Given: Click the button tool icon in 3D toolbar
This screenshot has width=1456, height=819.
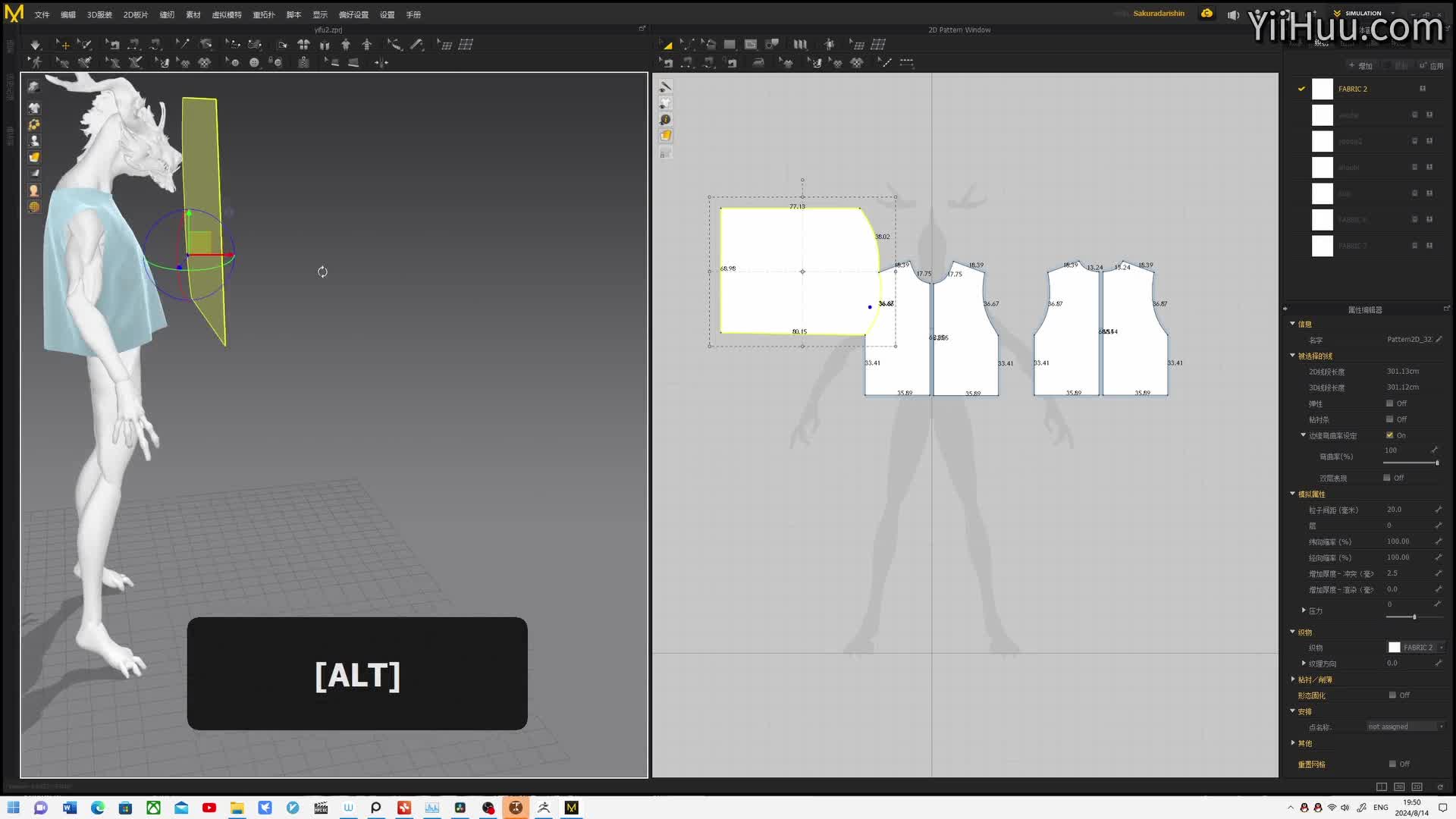Looking at the screenshot, I should tap(254, 63).
